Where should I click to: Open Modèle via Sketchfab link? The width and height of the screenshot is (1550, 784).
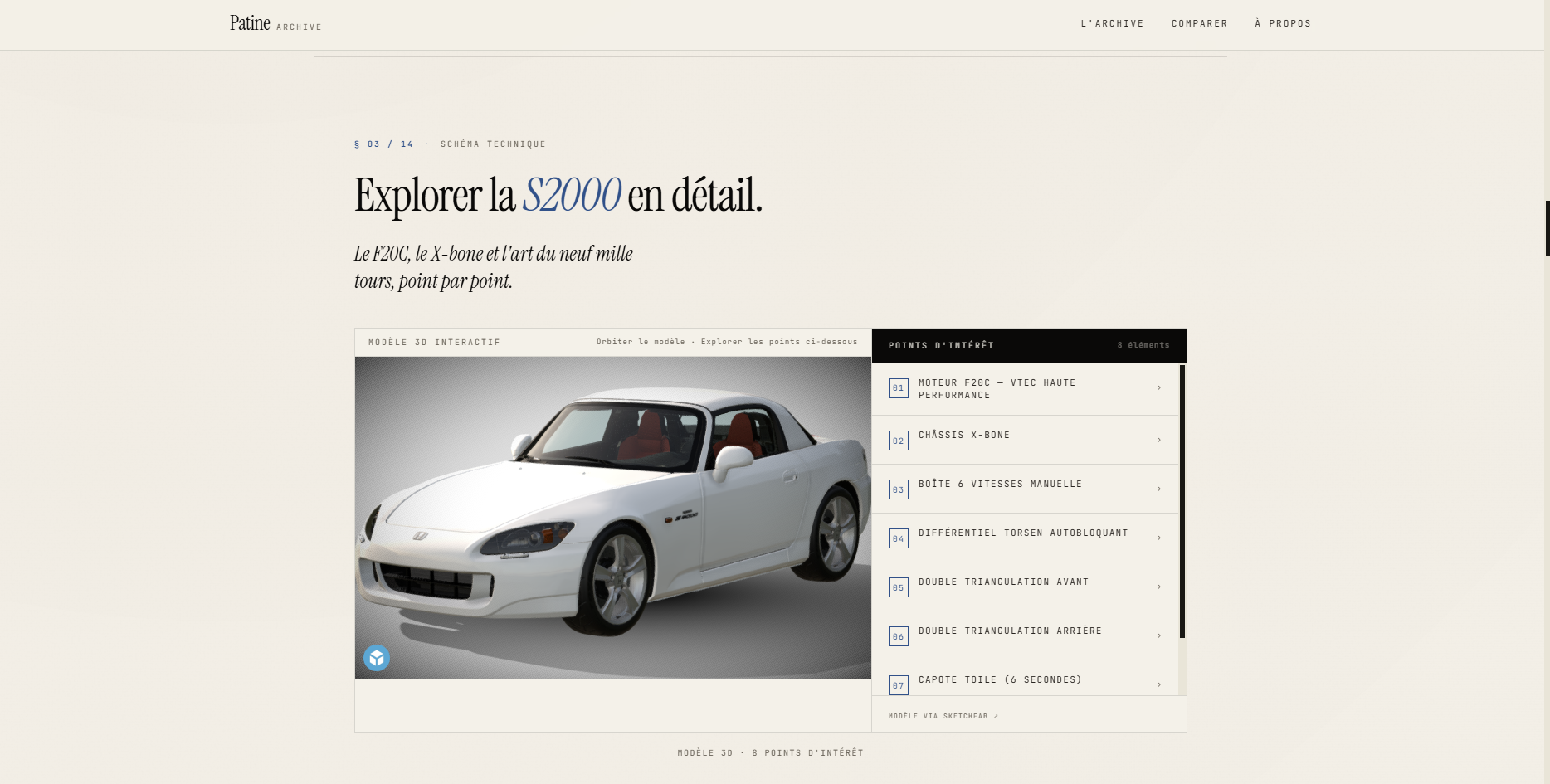point(943,716)
